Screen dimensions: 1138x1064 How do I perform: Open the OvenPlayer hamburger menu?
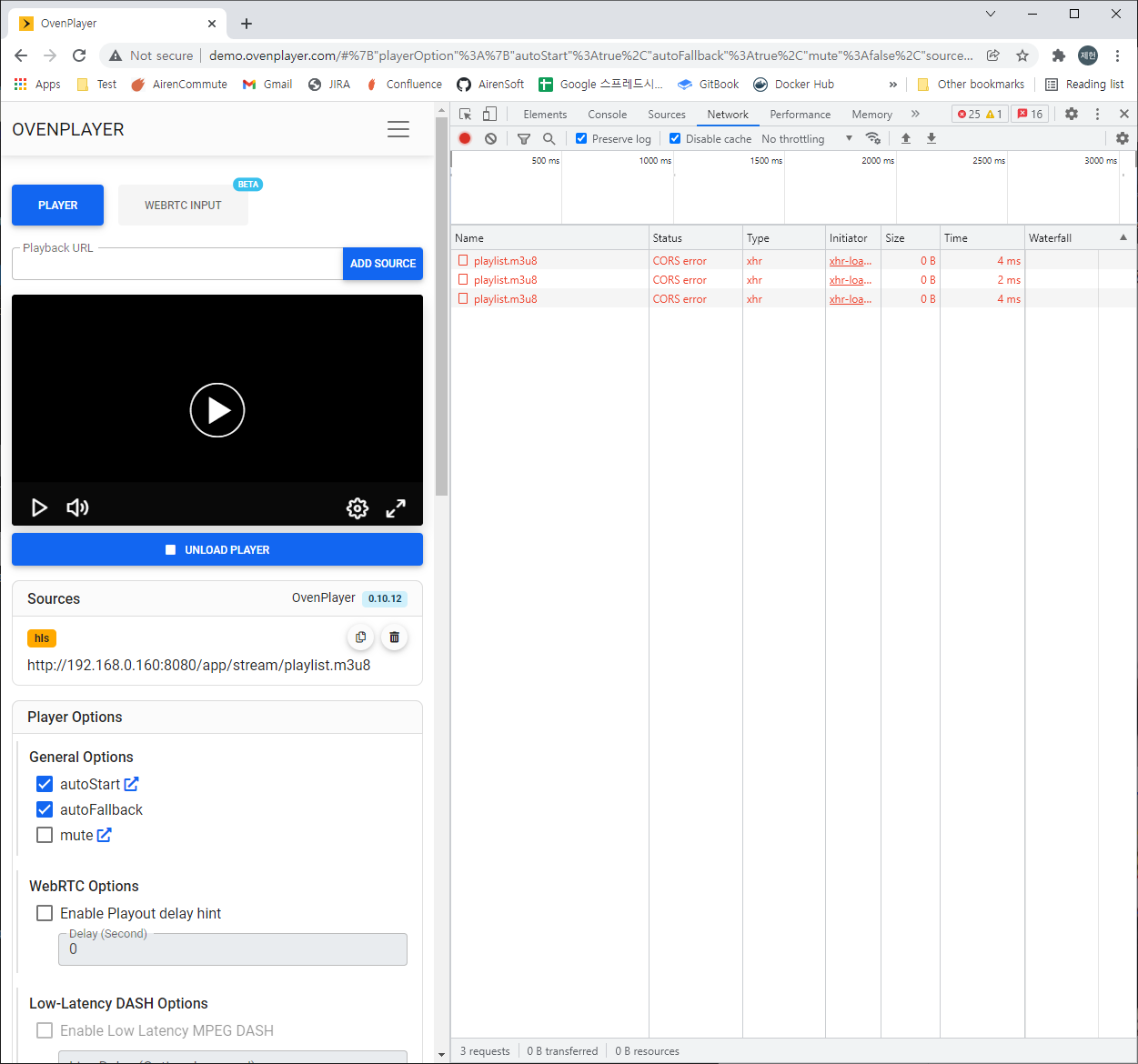coord(398,129)
